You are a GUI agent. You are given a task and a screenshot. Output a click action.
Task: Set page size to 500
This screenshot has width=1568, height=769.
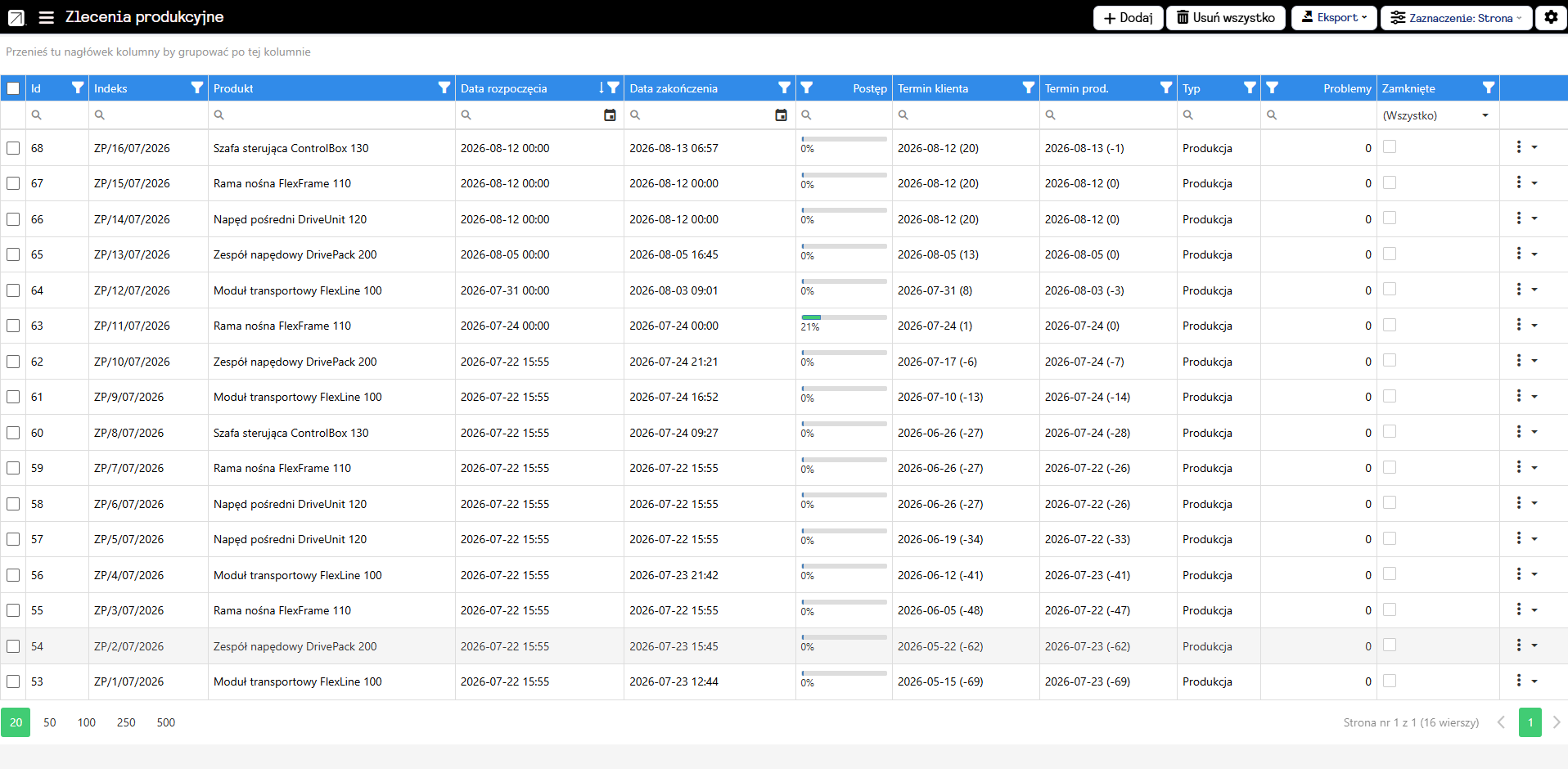(x=166, y=722)
